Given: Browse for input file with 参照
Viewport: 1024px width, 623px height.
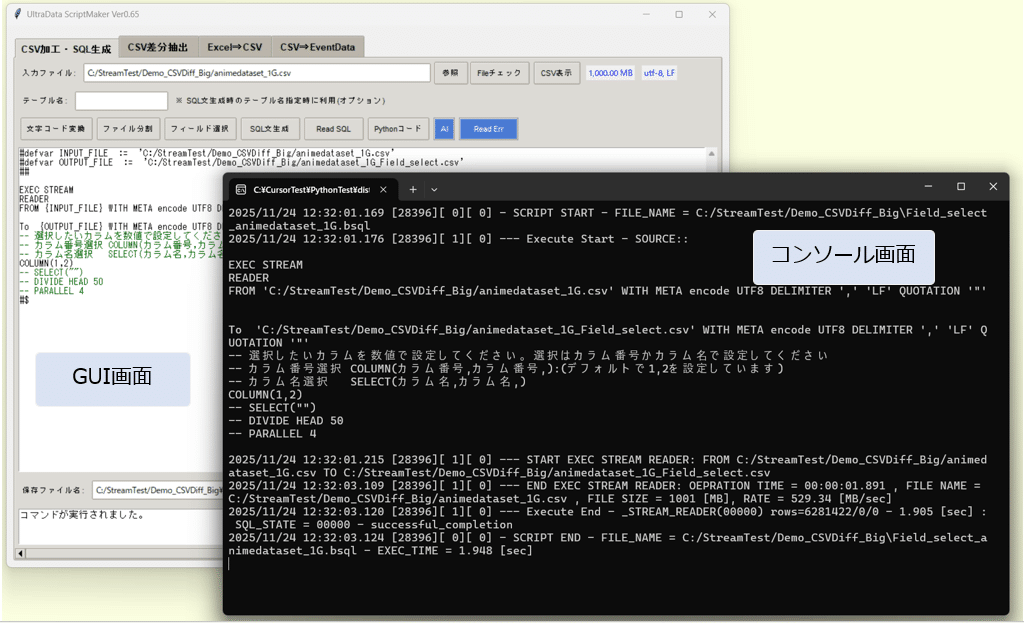Looking at the screenshot, I should [452, 72].
